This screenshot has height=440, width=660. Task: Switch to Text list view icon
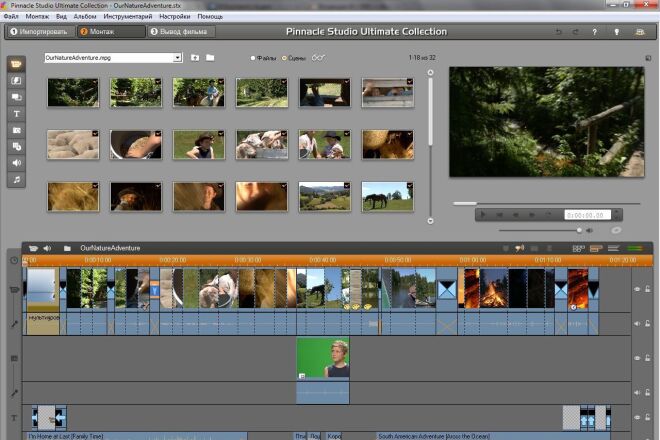coord(613,248)
